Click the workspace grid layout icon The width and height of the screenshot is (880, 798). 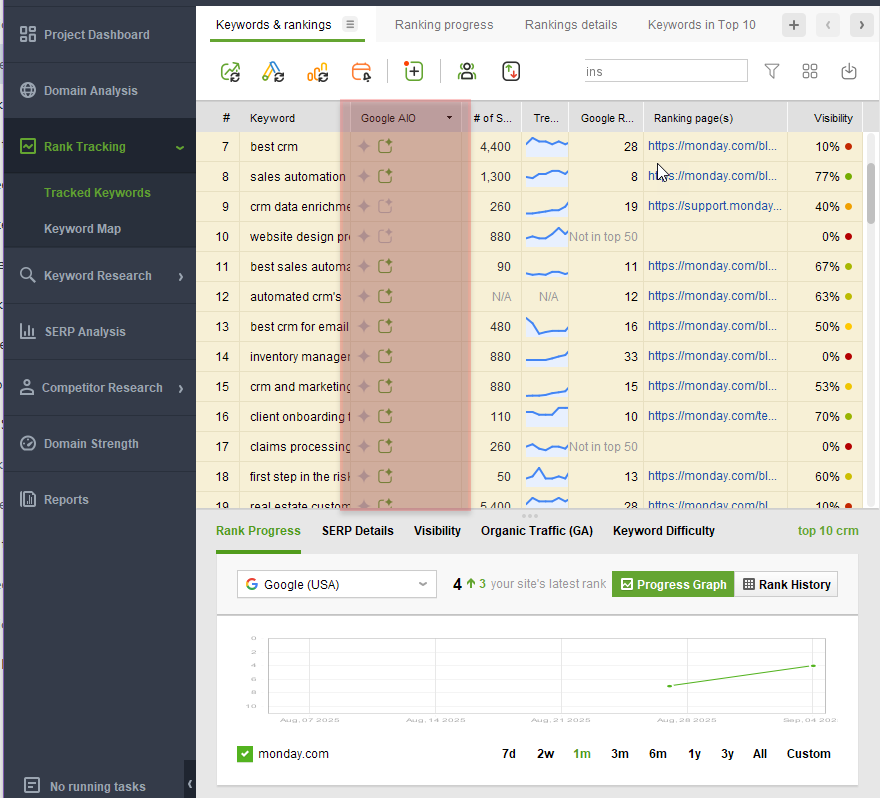tap(810, 71)
